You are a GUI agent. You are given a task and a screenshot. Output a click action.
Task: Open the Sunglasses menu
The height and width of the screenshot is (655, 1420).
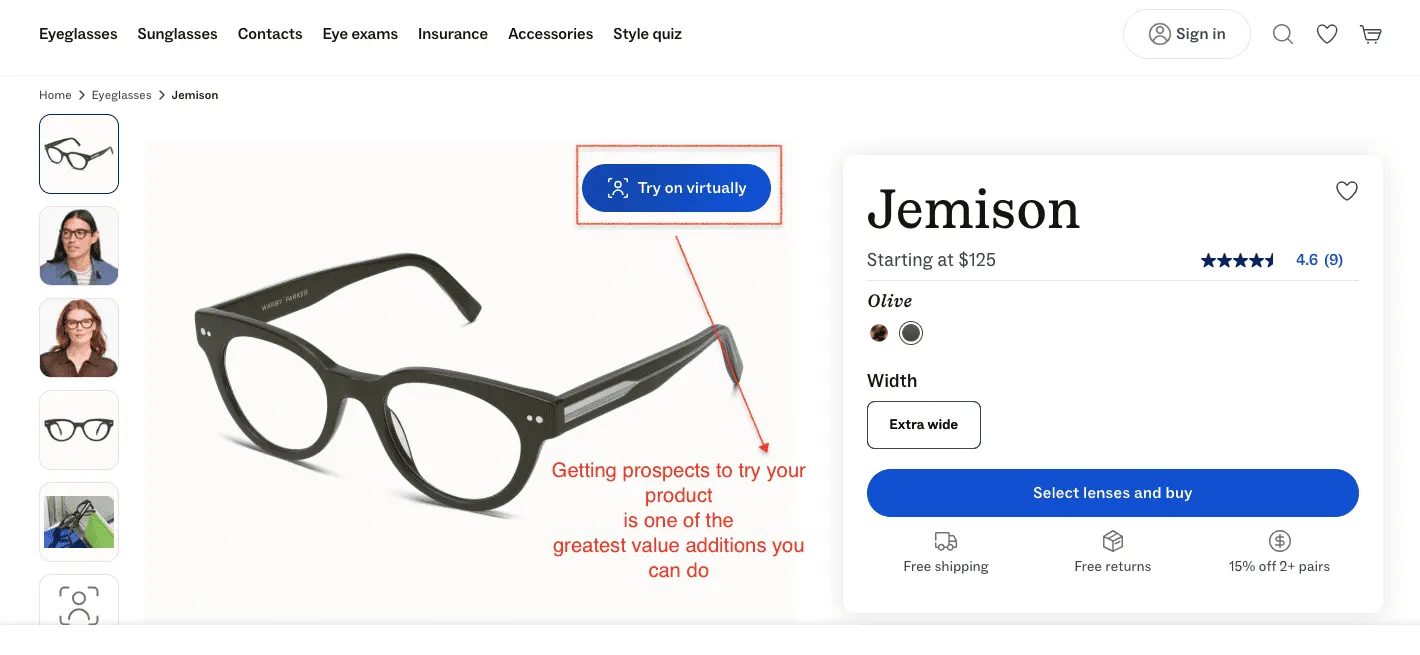177,33
